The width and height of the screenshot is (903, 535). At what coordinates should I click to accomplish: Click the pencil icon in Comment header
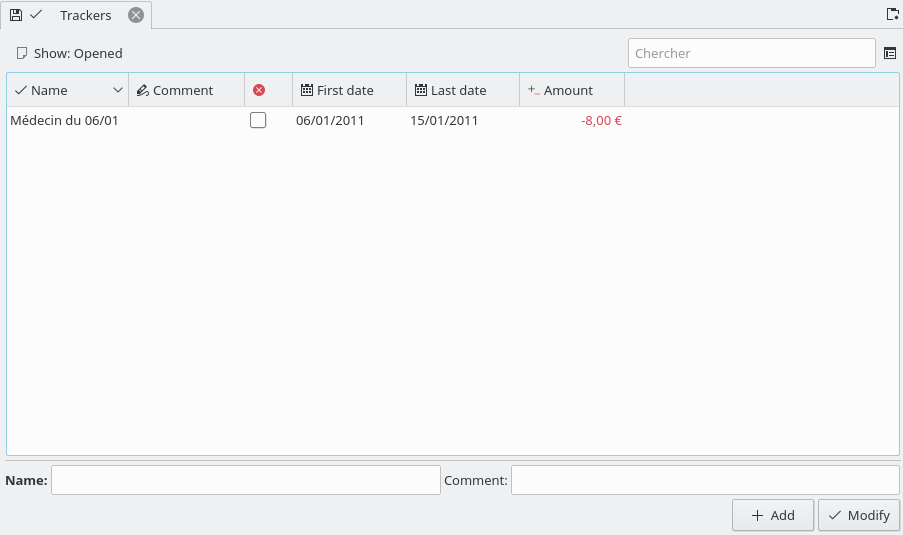point(142,90)
